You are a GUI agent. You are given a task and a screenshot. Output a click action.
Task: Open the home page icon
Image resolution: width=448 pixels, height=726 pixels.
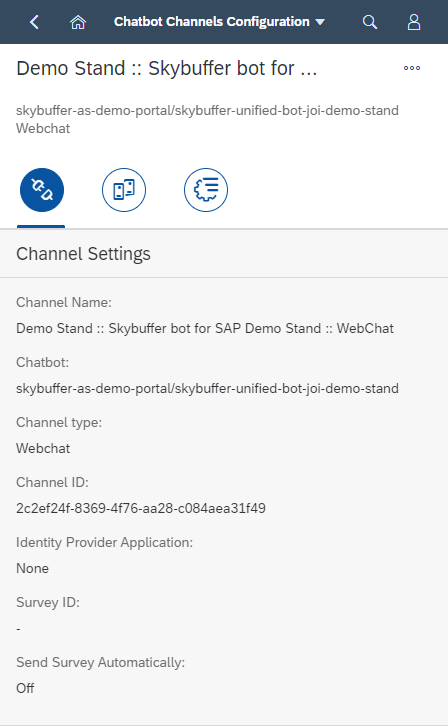coord(78,22)
